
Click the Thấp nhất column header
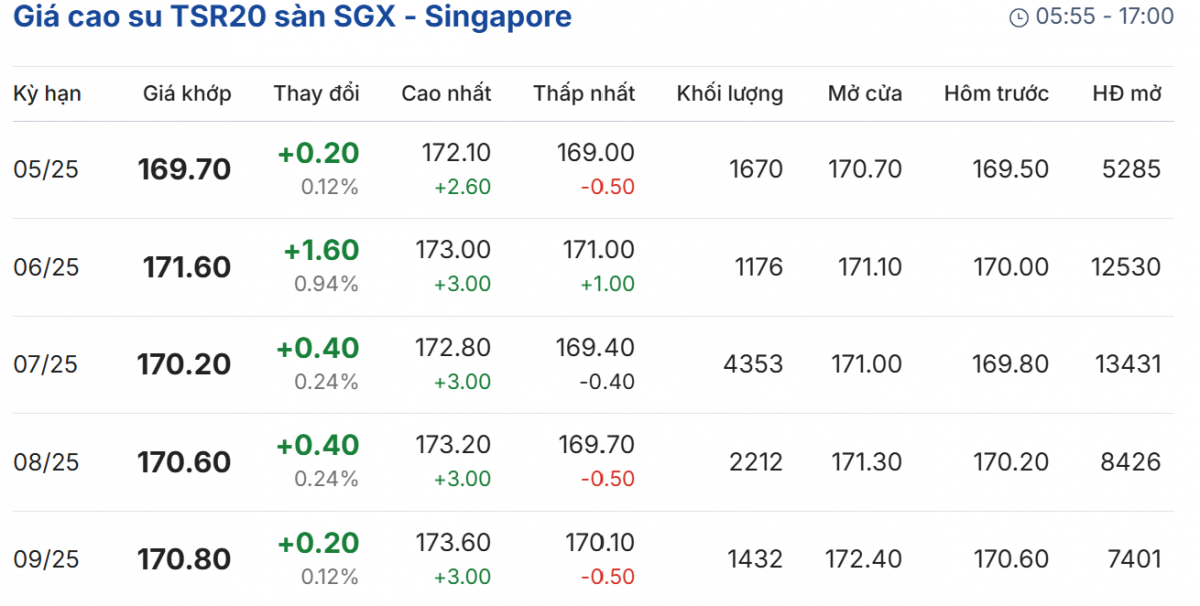tap(584, 94)
